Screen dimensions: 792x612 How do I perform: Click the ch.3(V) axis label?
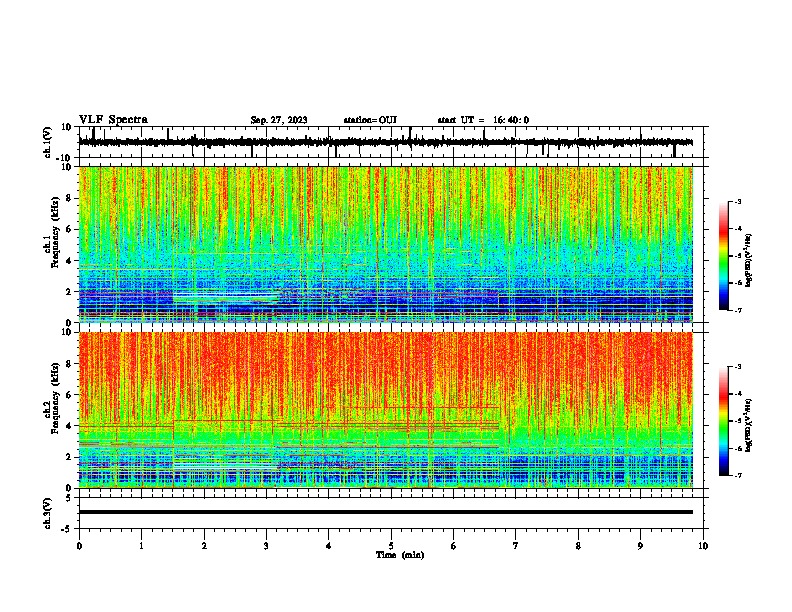click(48, 513)
